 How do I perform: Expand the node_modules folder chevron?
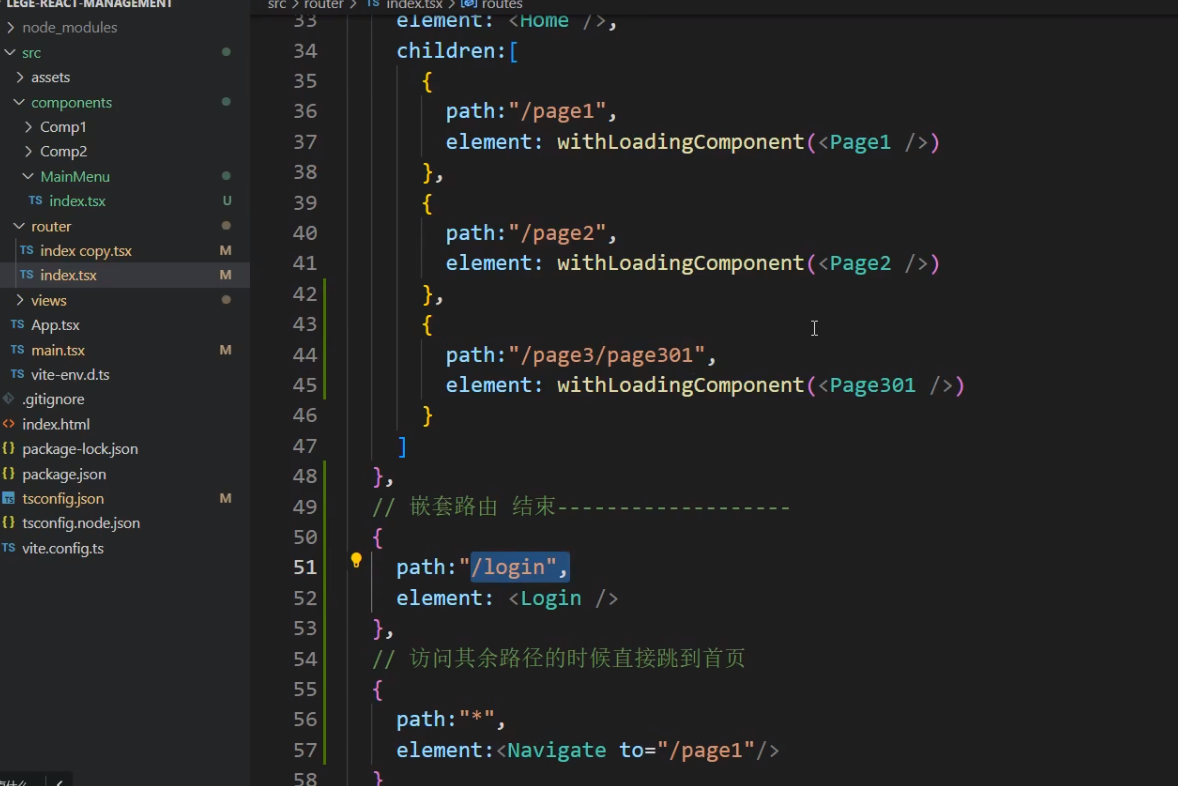point(11,28)
